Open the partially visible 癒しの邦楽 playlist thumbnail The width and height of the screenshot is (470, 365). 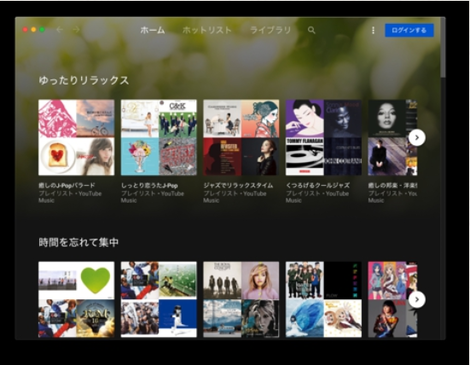coord(392,137)
